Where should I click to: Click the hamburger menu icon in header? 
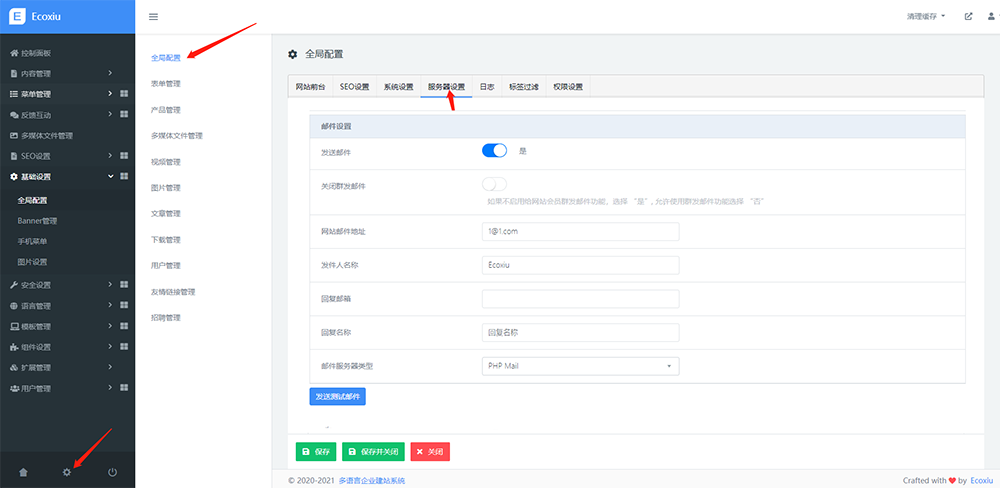tap(153, 17)
